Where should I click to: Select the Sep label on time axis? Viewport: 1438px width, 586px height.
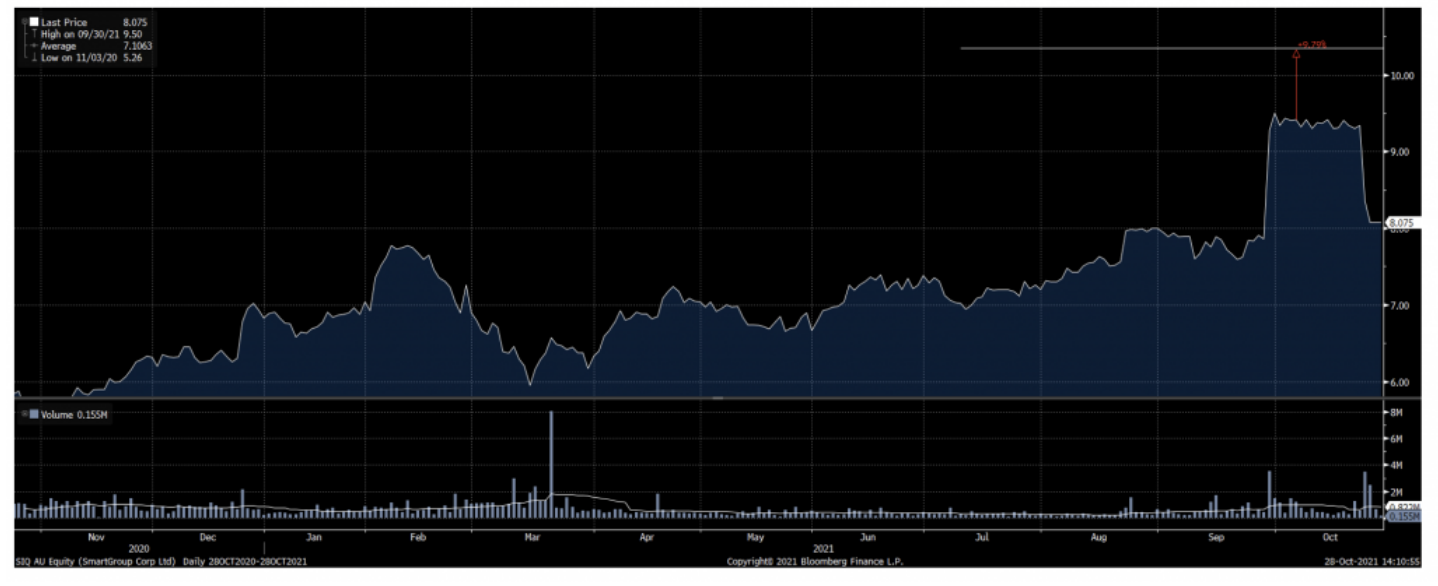[x=1215, y=537]
